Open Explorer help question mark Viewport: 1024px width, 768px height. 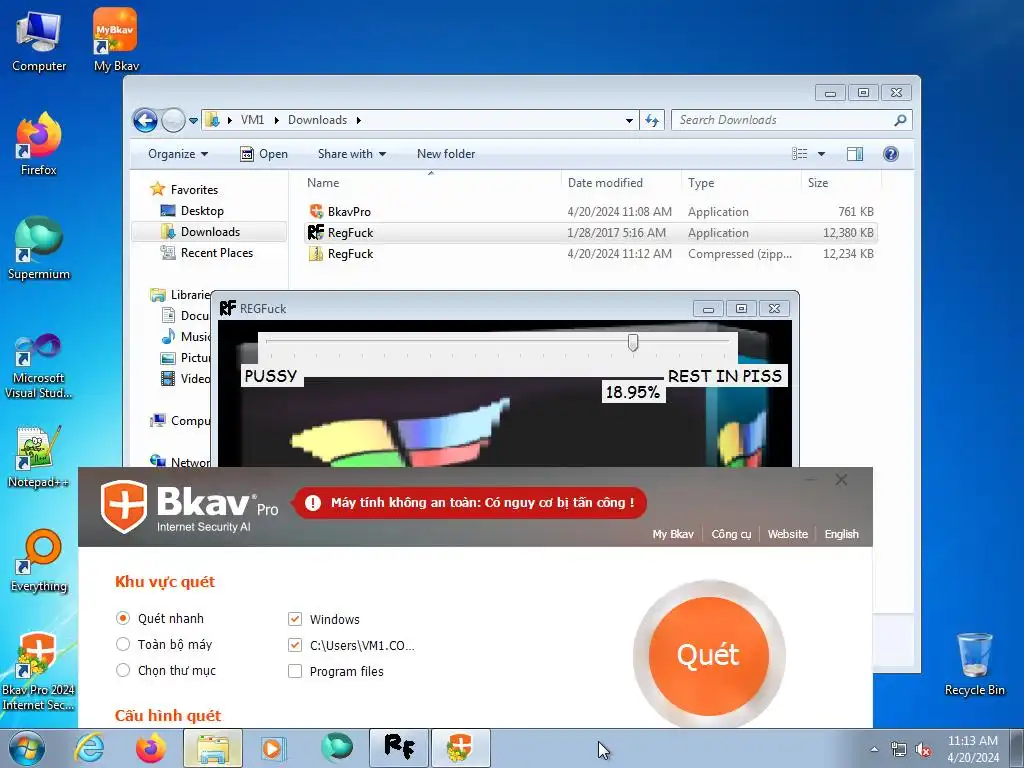[891, 154]
